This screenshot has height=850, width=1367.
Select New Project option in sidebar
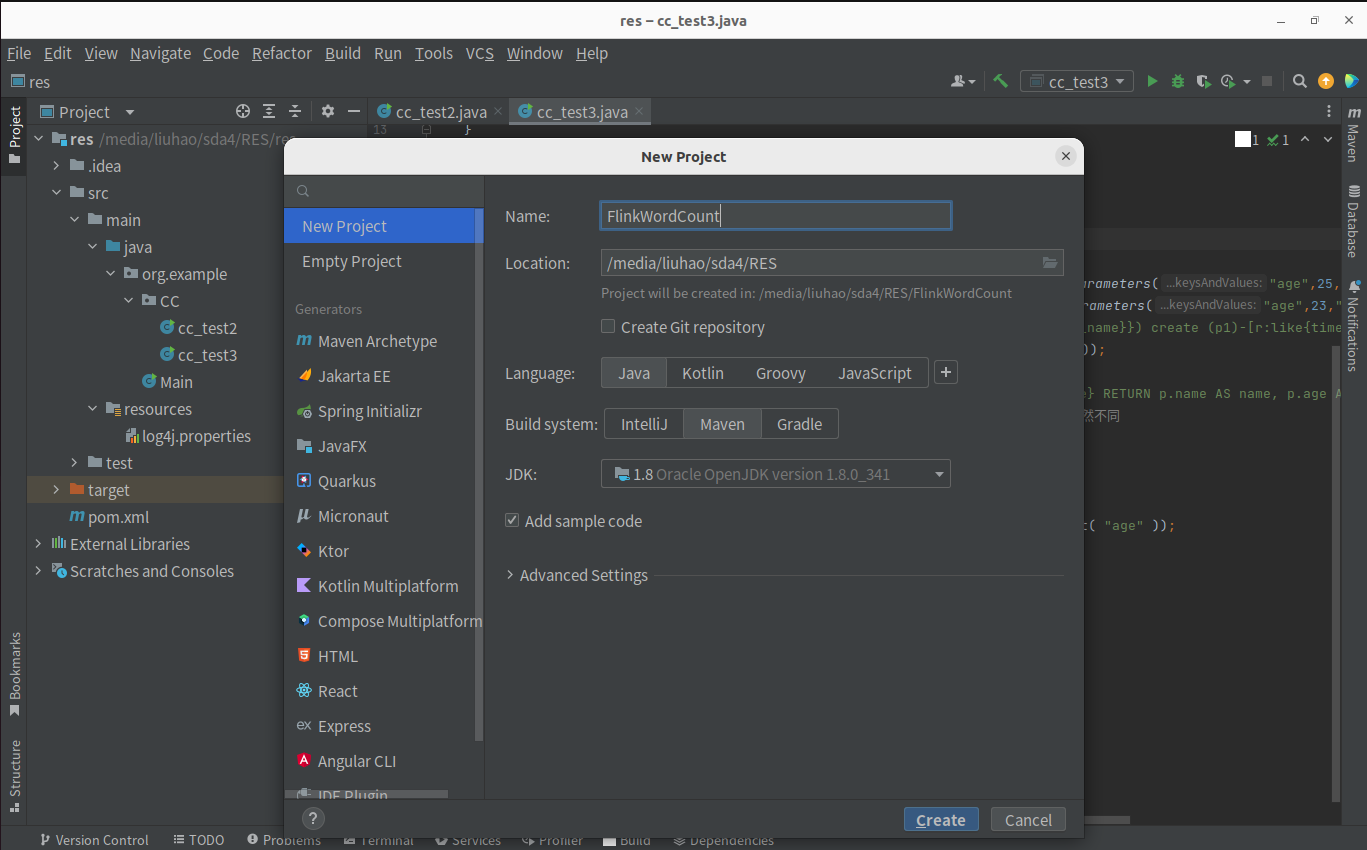coord(379,226)
